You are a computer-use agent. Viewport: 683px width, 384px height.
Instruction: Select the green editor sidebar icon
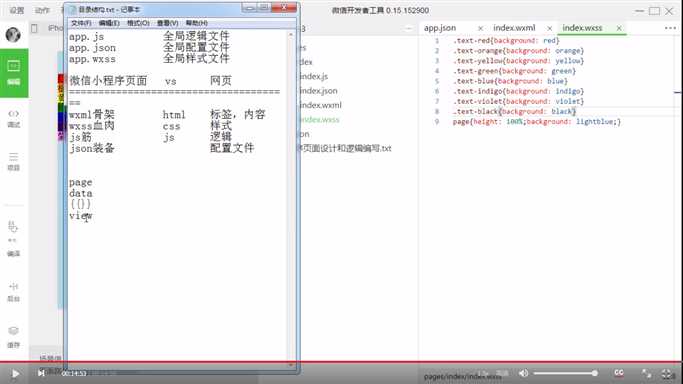[14, 73]
